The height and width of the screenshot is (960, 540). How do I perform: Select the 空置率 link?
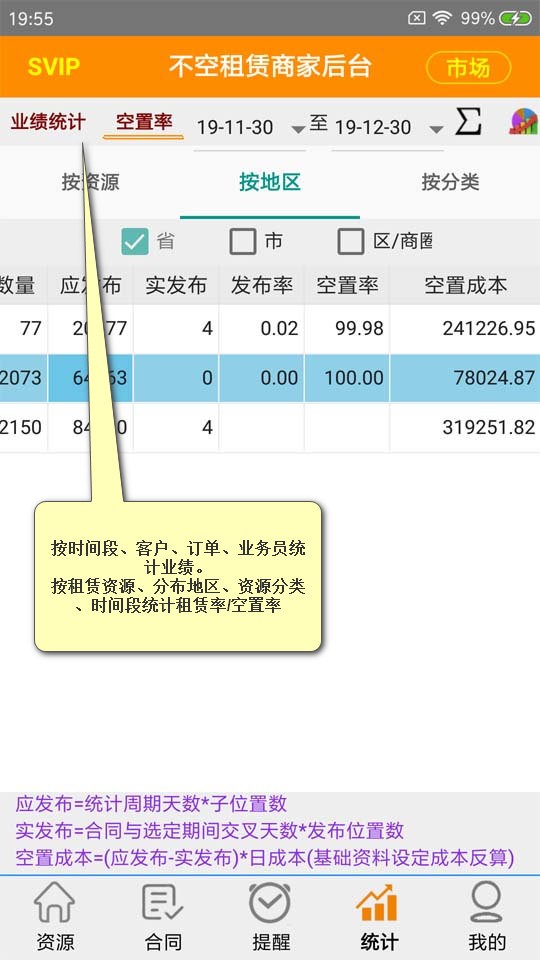pos(144,121)
